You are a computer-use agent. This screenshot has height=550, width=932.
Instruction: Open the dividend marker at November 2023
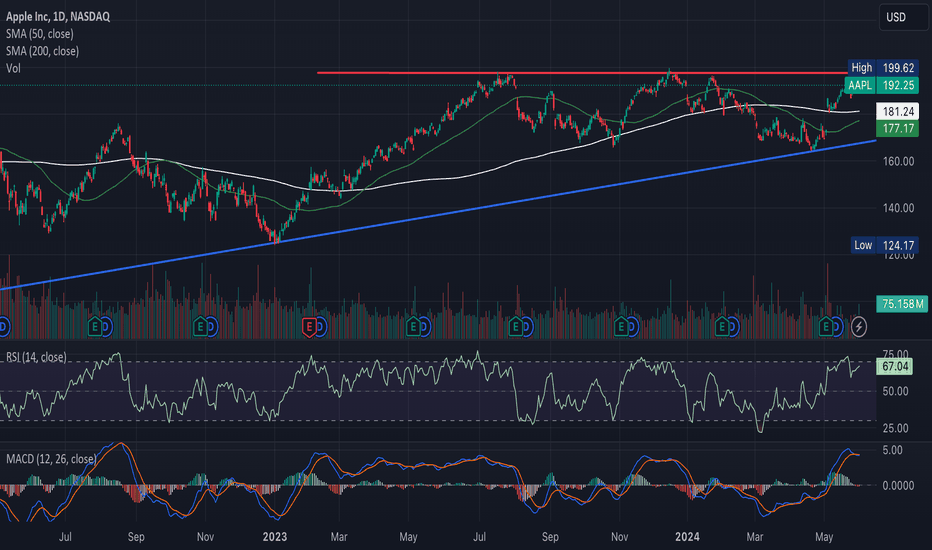632,326
